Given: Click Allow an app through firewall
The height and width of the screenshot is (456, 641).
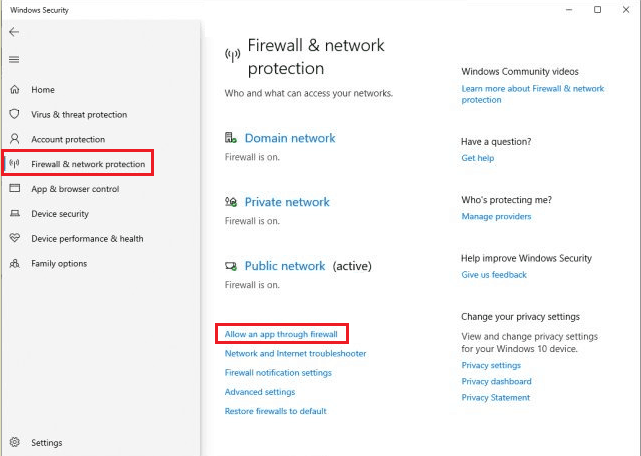Looking at the screenshot, I should (281, 334).
